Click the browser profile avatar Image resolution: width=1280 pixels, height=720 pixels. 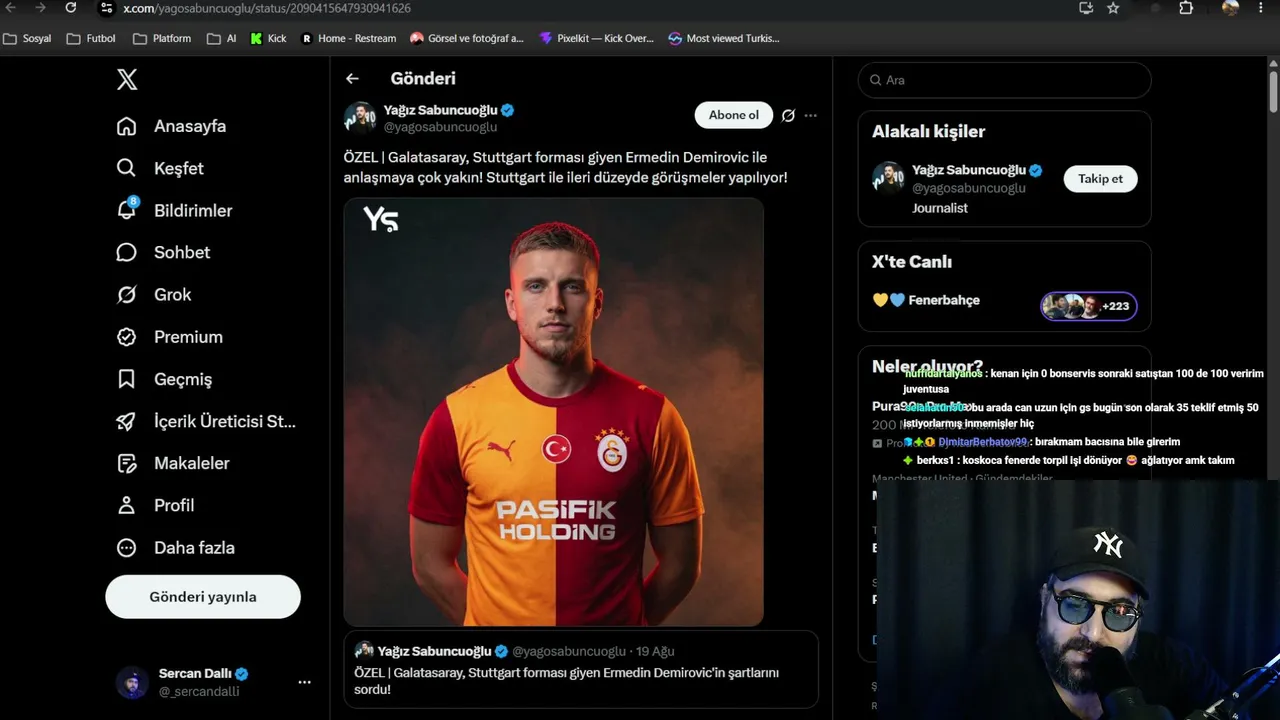coord(1230,8)
